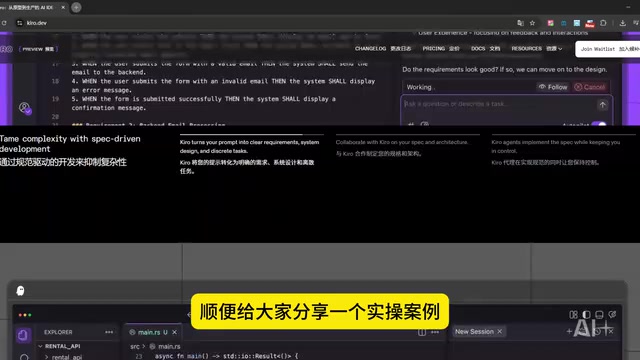This screenshot has width=640, height=360.
Task: Toggle the bottom panel layout icon in IDE
Action: tap(599, 314)
